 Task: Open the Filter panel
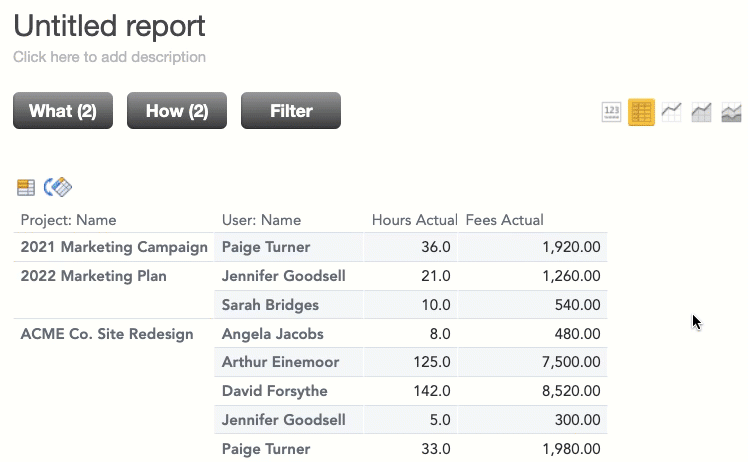pyautogui.click(x=291, y=111)
